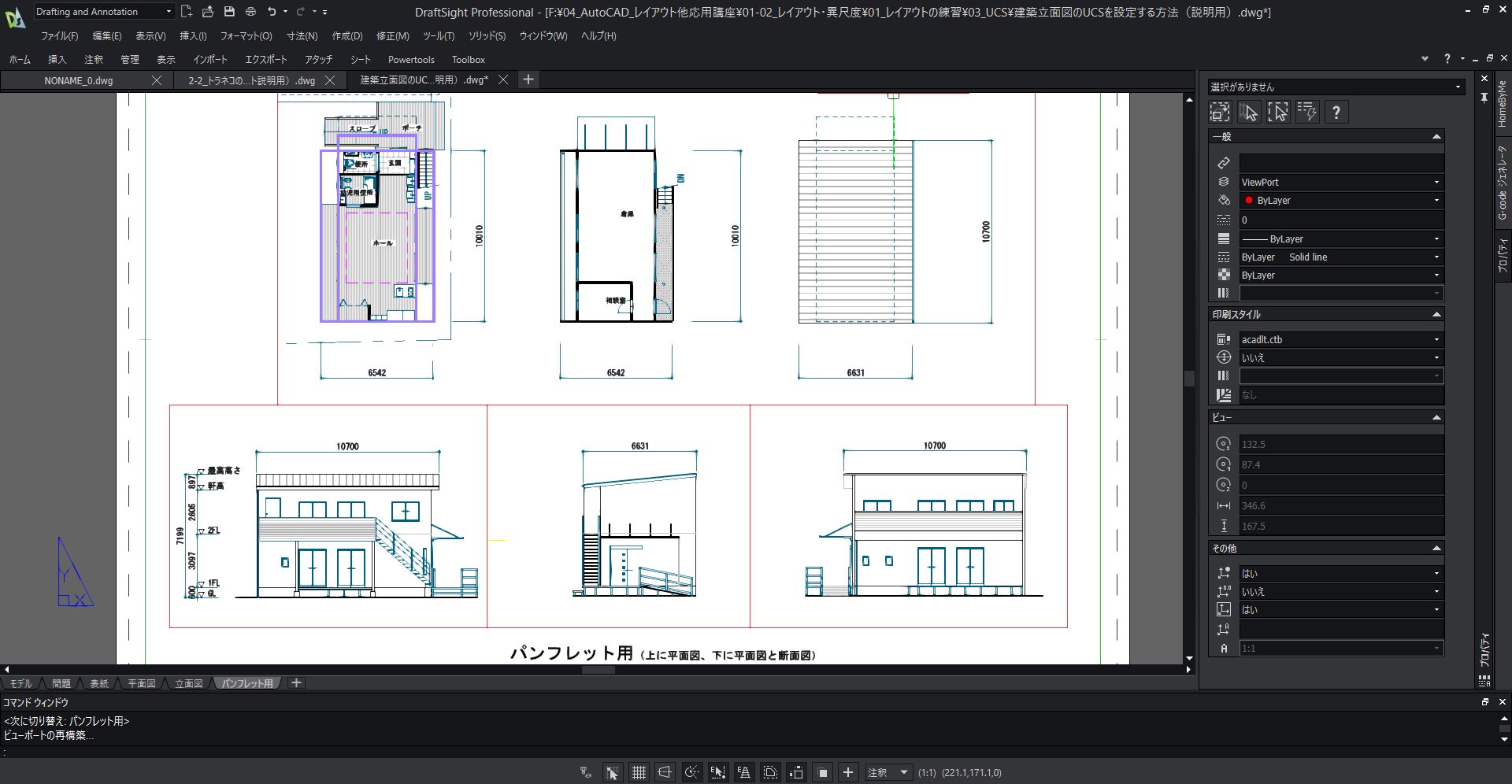Open the ByLayer red color dropdown

[1436, 201]
